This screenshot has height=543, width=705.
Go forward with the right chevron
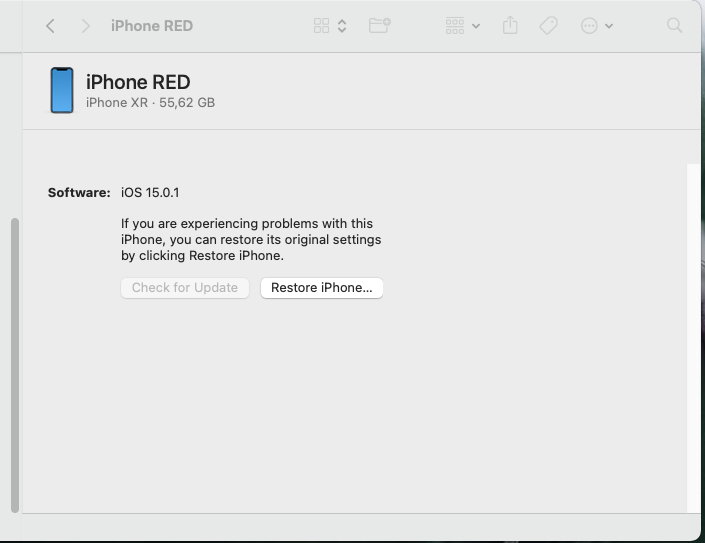[85, 26]
